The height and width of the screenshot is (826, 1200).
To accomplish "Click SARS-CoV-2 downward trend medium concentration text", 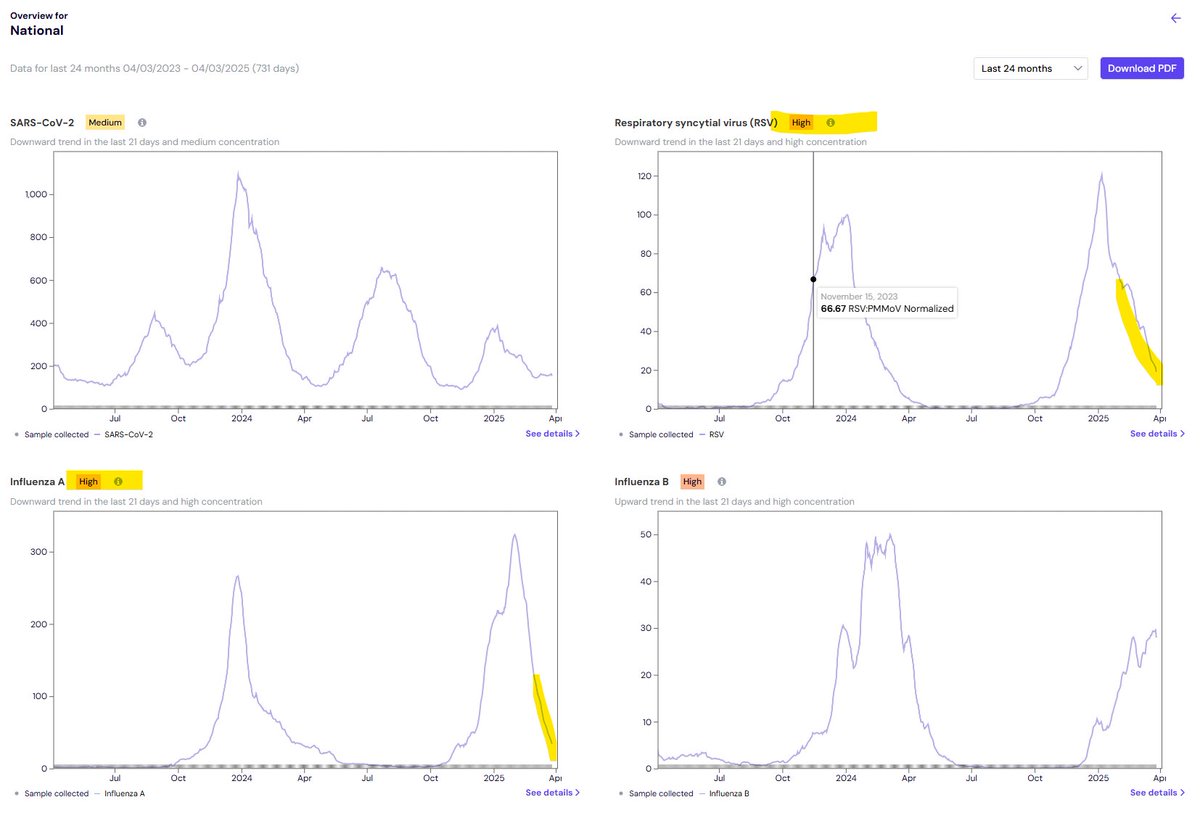I will (x=145, y=142).
